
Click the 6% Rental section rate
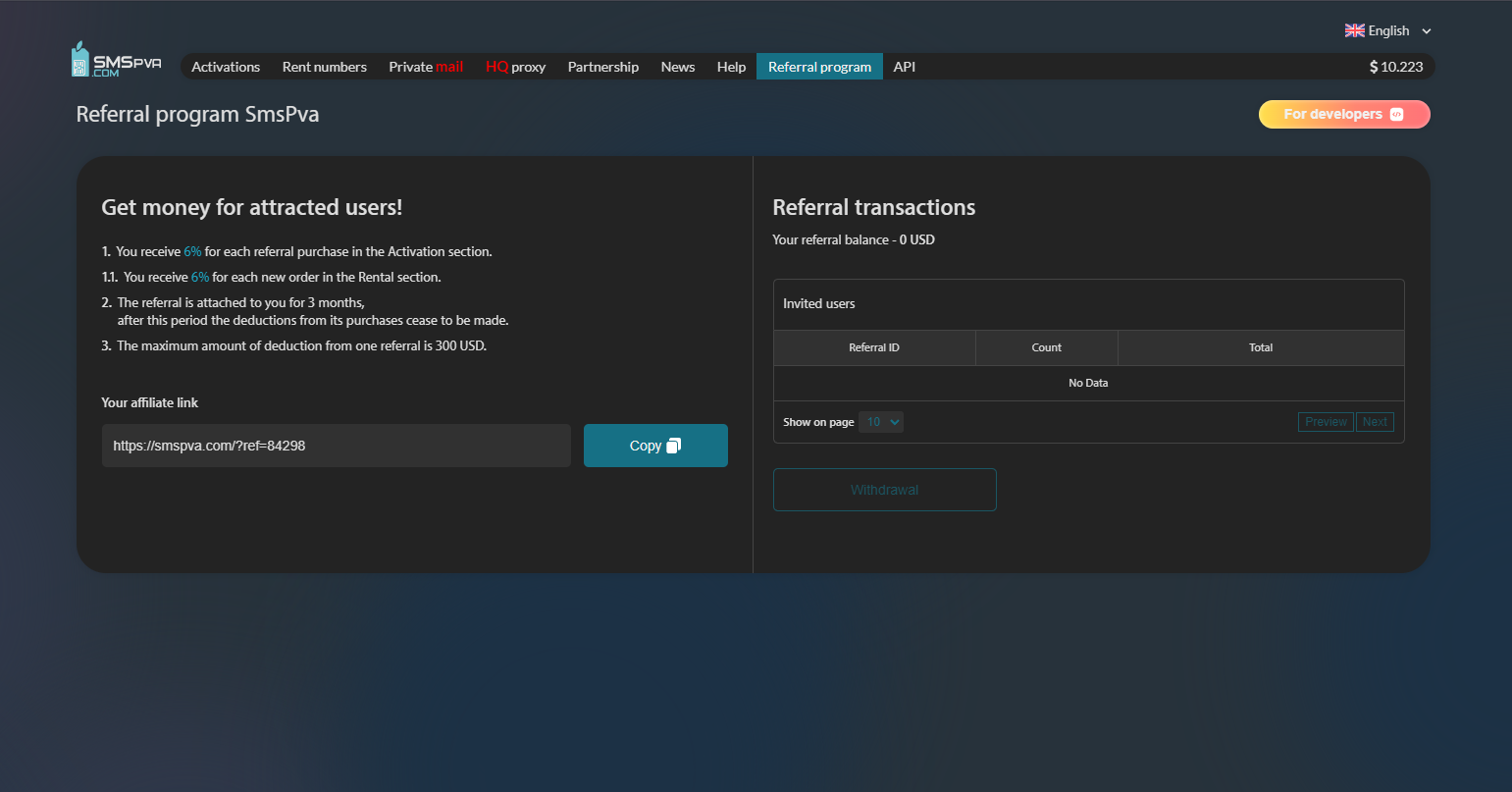[200, 277]
